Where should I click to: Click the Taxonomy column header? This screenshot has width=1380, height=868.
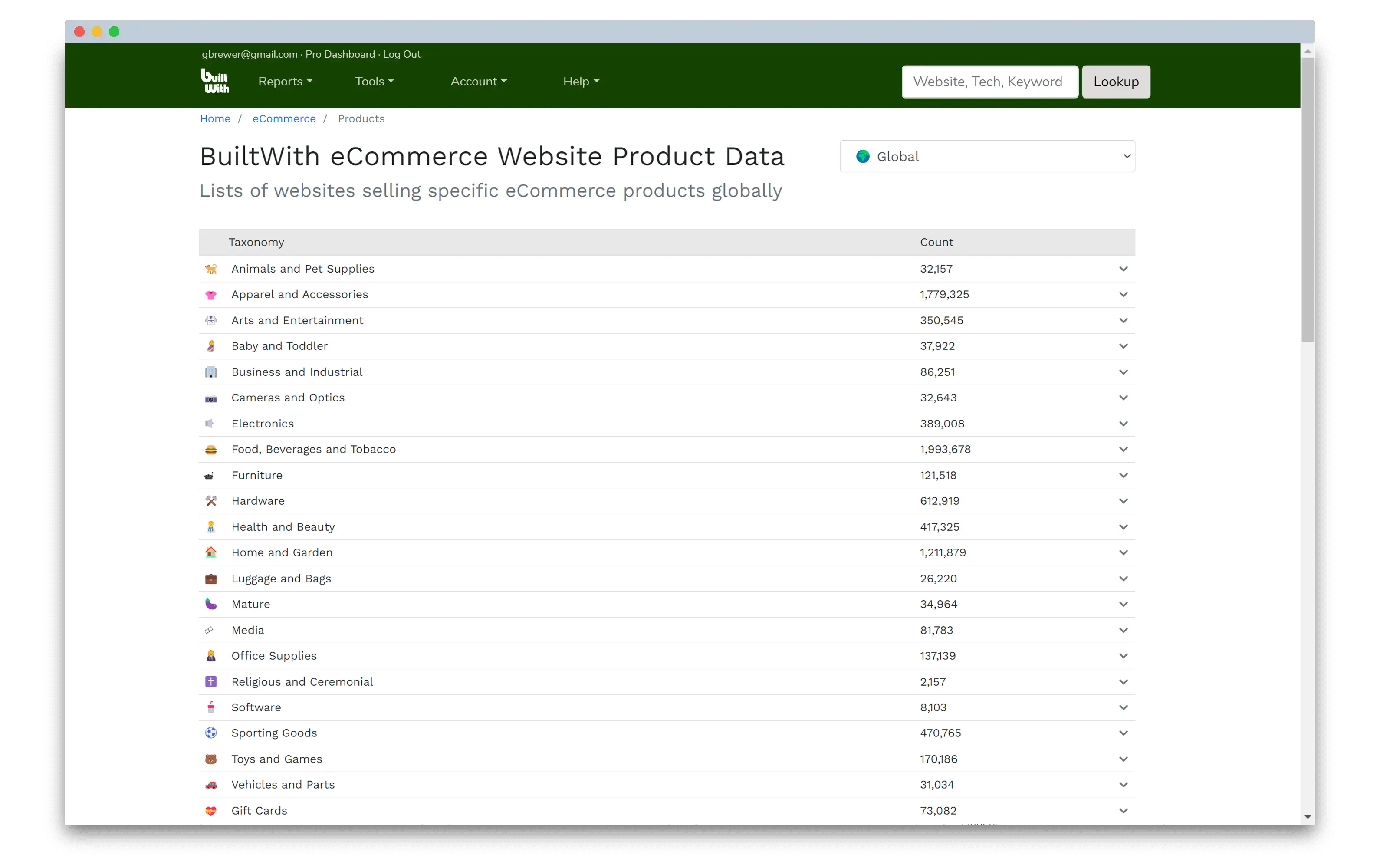click(x=256, y=243)
